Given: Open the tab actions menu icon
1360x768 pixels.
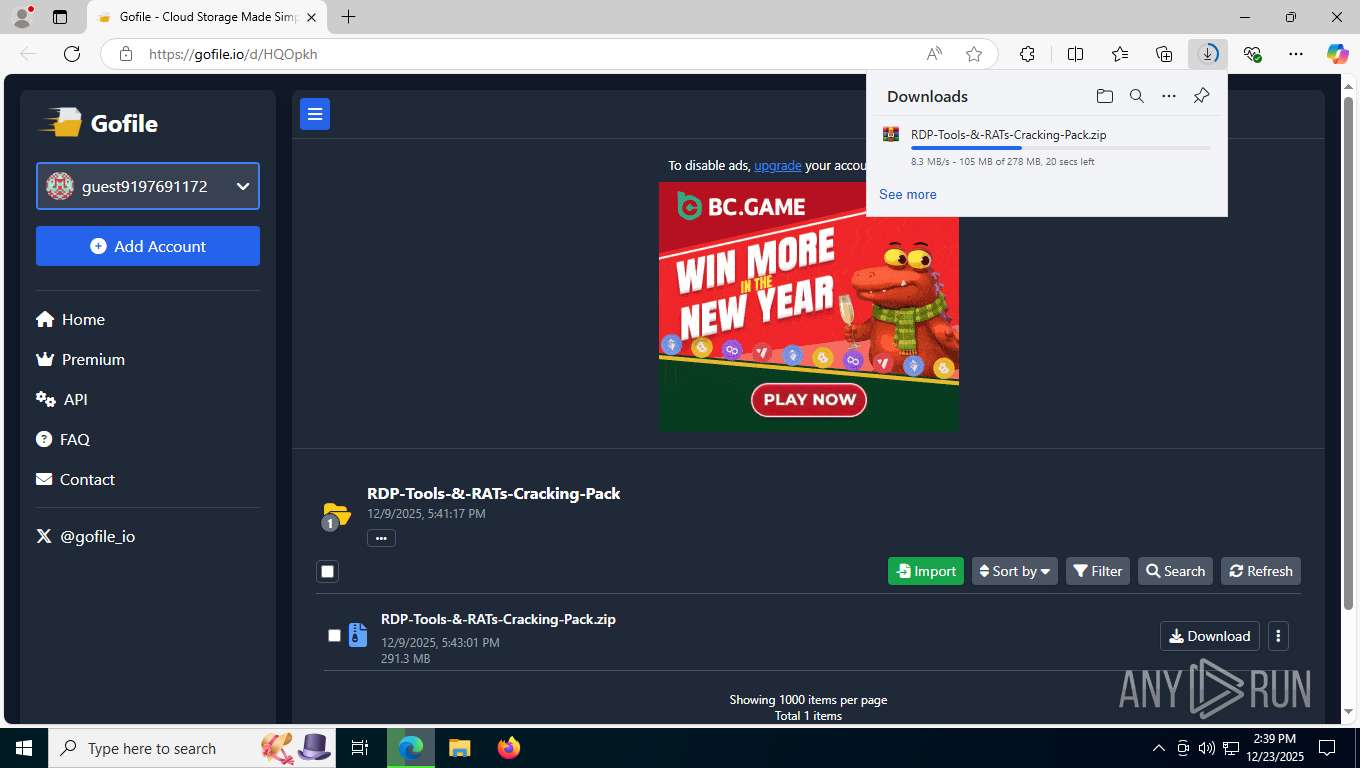Looking at the screenshot, I should (60, 17).
